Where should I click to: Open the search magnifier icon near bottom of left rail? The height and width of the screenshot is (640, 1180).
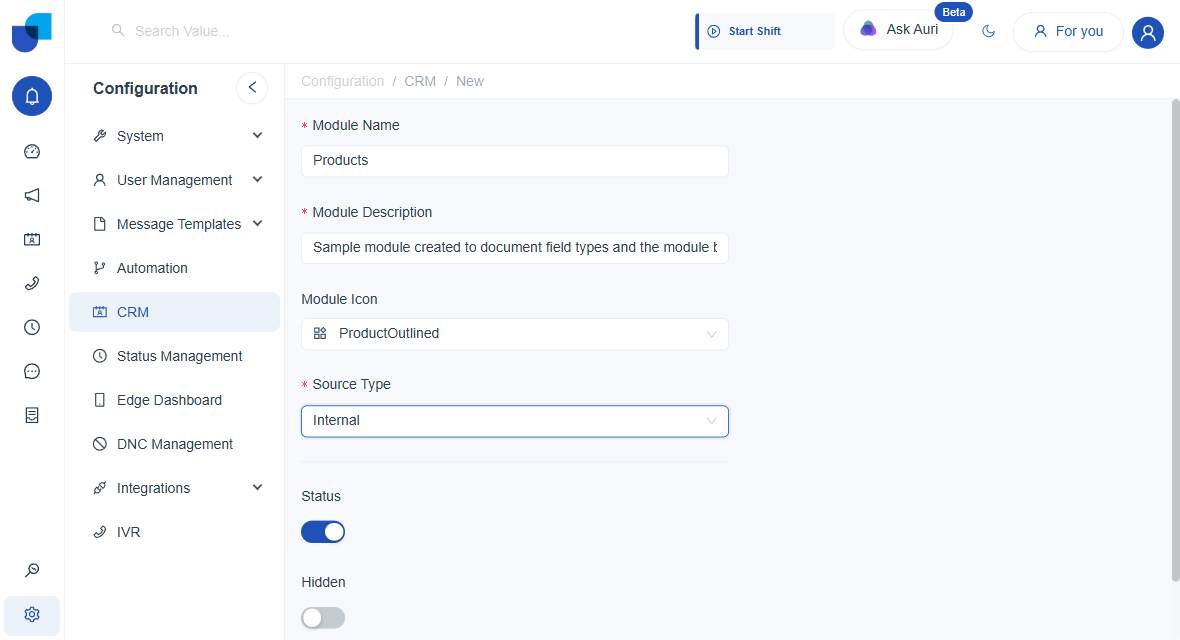pyautogui.click(x=32, y=570)
